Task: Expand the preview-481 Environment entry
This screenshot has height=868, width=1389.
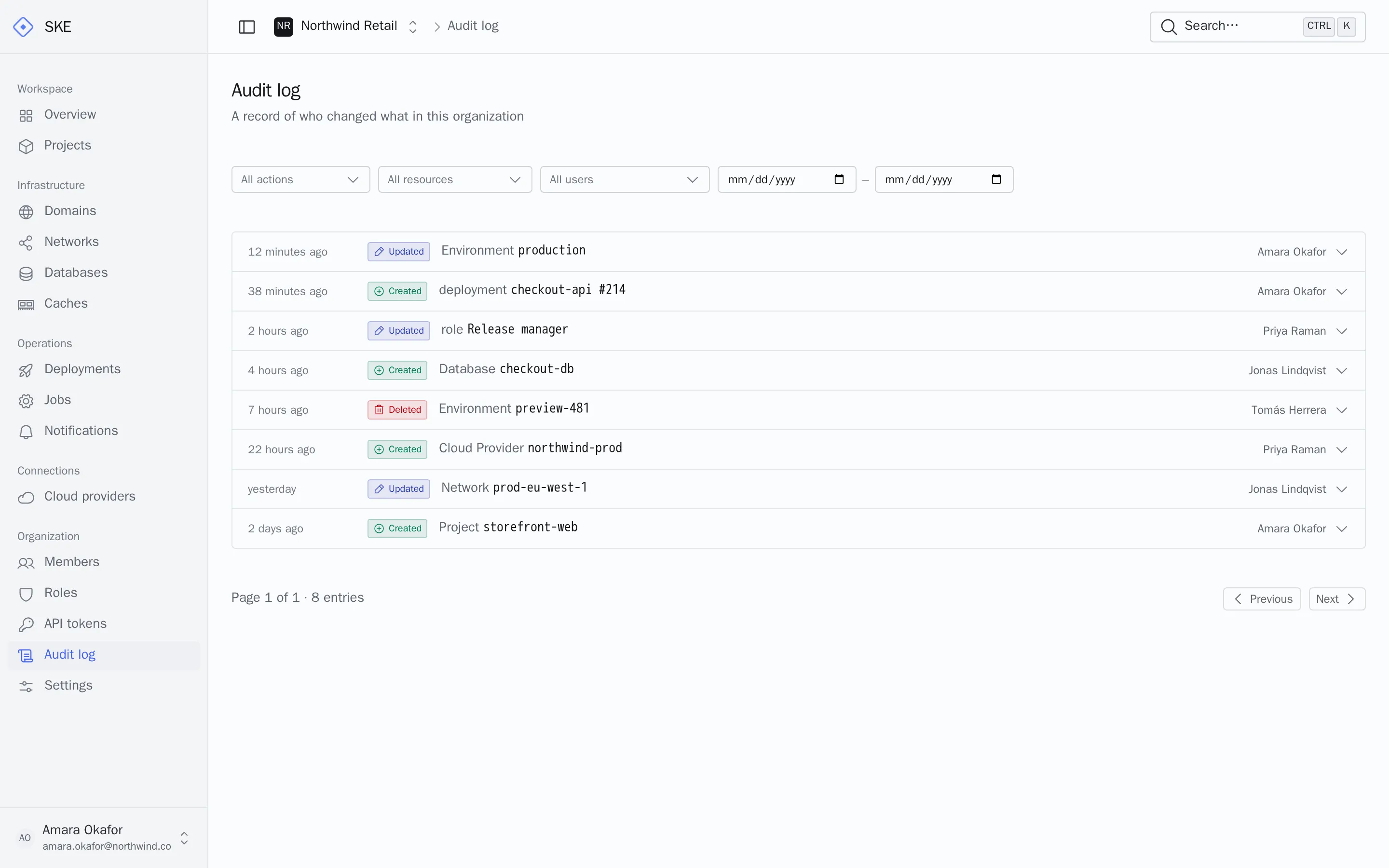Action: tap(1342, 410)
